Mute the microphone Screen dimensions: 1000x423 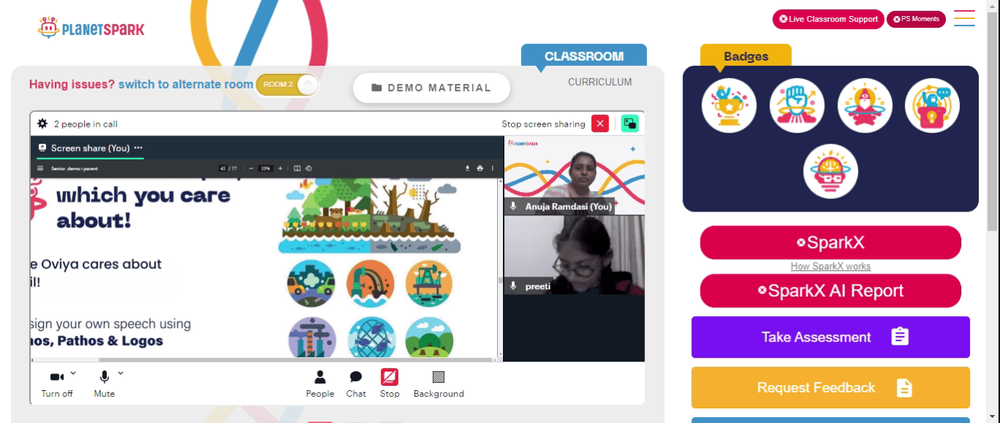coord(104,385)
